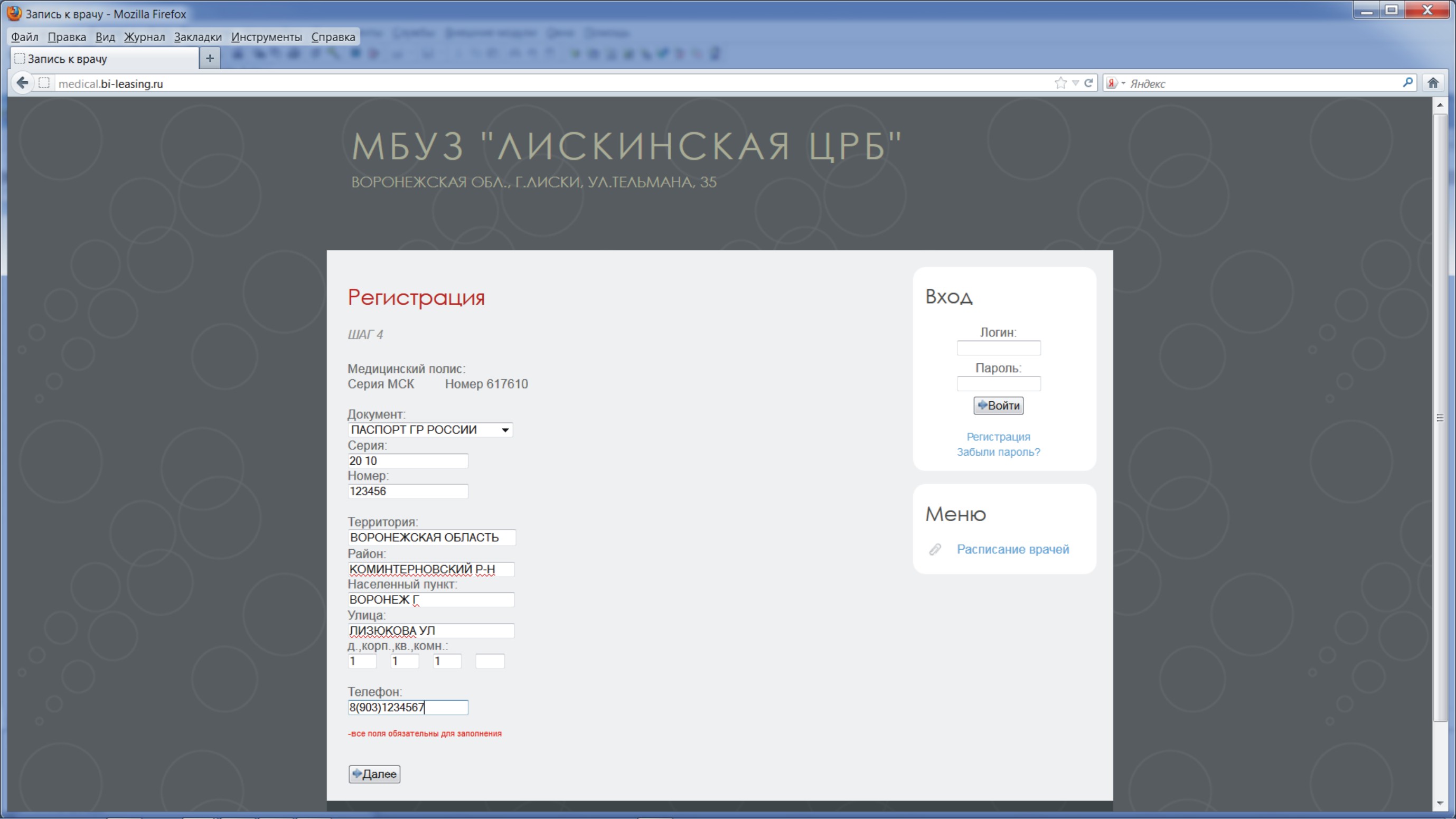Click the address bar showing medical.bi-leasing.ru
Screen dimensions: 1456x819
554,83
